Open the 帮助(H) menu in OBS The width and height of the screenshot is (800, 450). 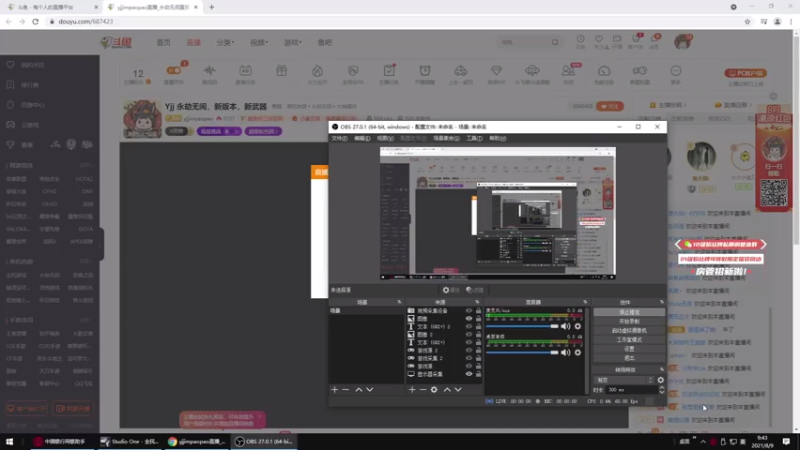[497, 138]
